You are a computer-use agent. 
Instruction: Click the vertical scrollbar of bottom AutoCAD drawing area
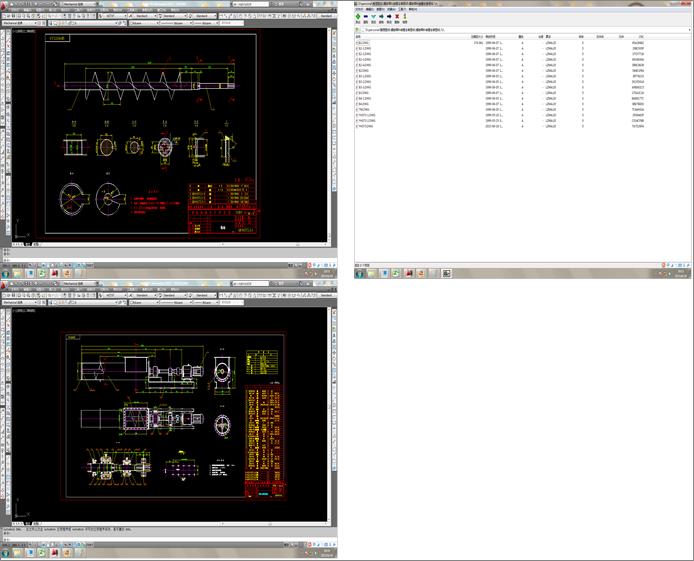click(328, 415)
